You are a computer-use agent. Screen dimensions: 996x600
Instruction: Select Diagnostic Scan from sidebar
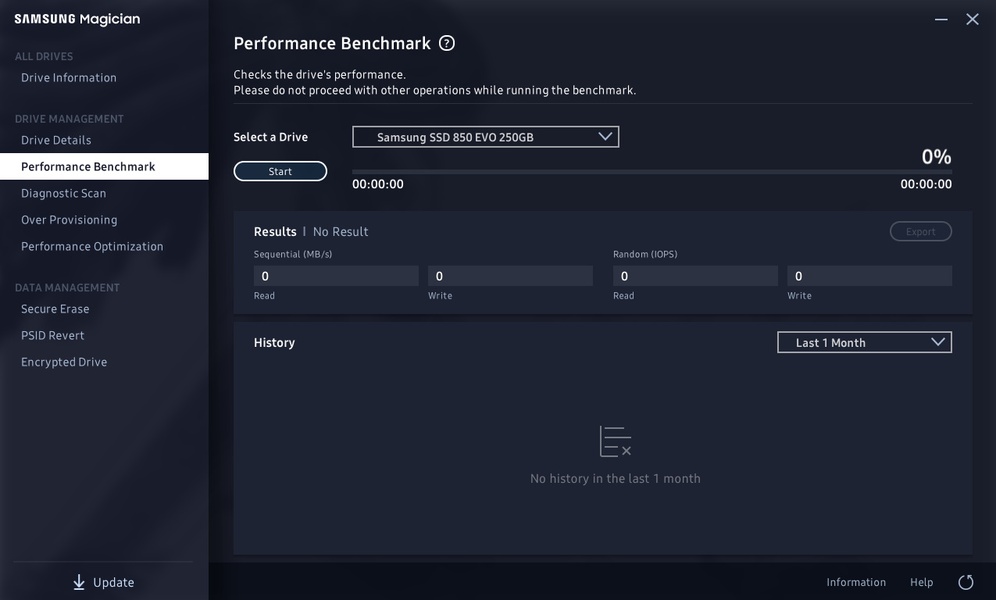coord(63,193)
